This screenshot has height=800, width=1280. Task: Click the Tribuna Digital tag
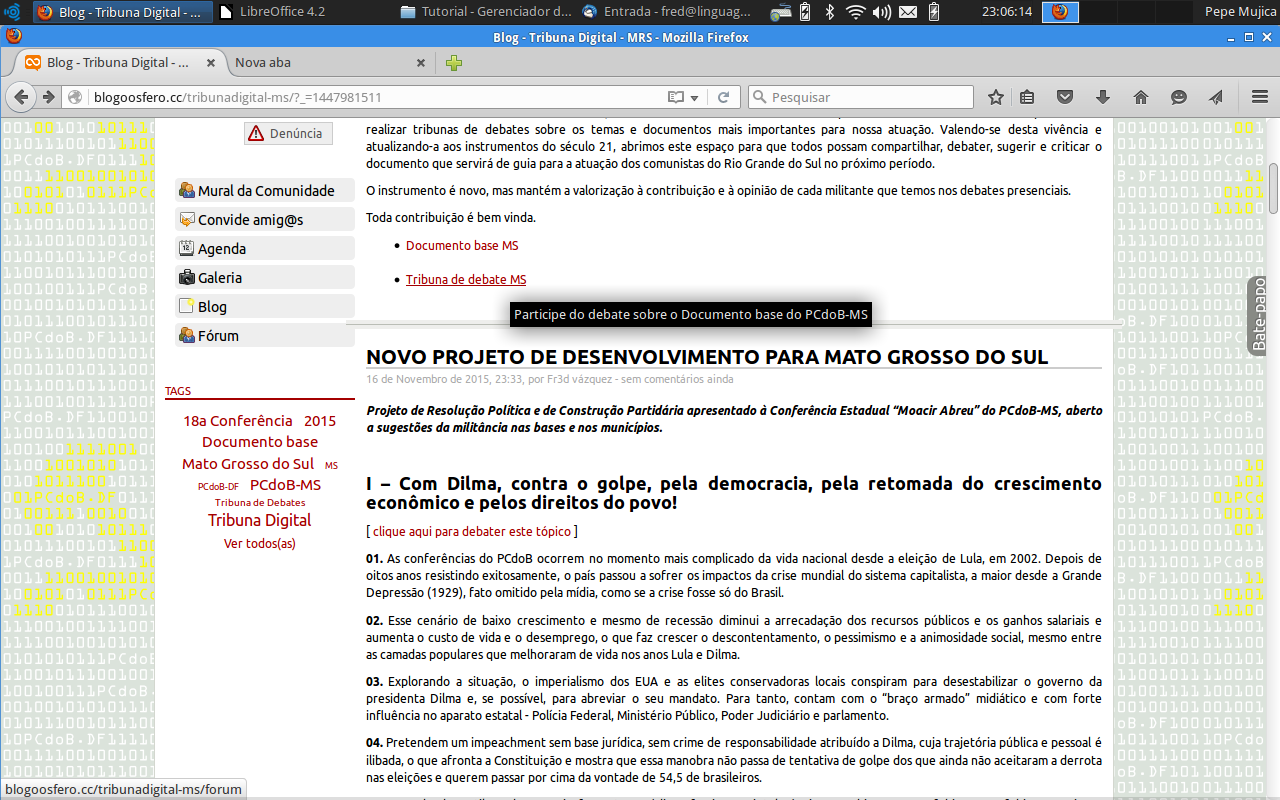coord(259,520)
